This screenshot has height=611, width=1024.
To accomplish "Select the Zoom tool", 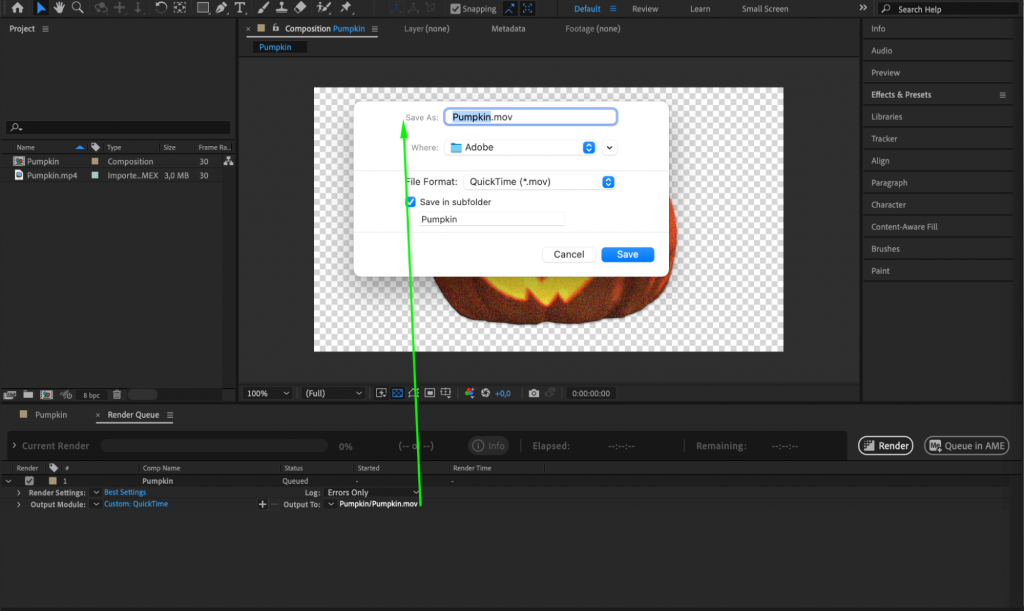I will click(x=77, y=8).
